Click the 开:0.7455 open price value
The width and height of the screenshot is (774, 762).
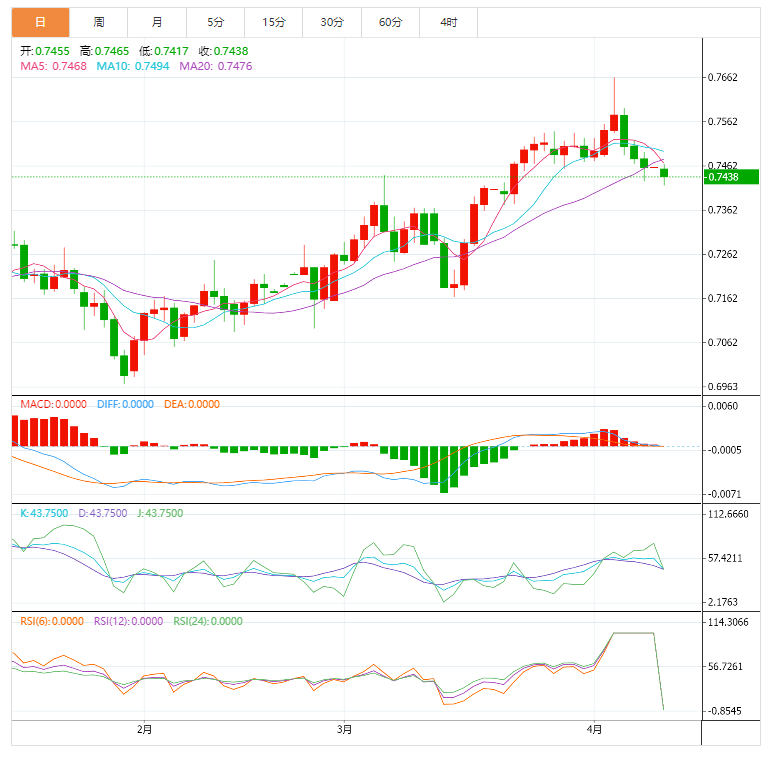click(x=45, y=51)
